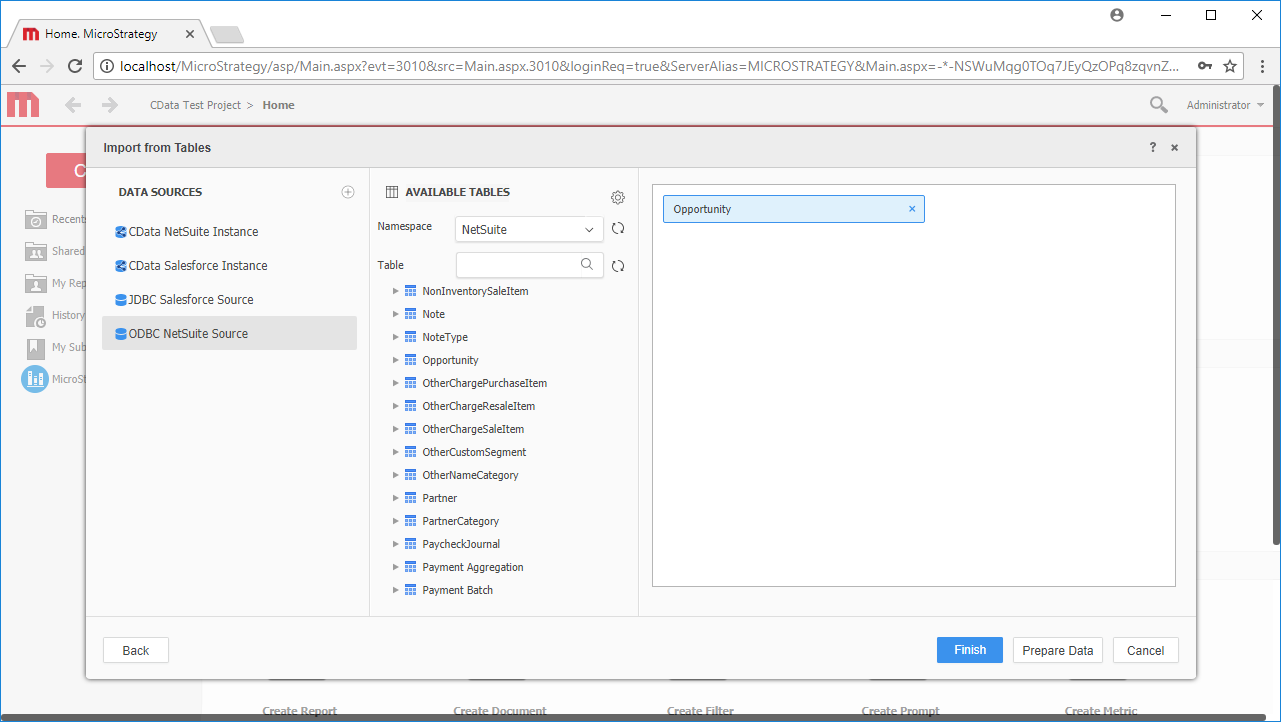The image size is (1281, 722).
Task: Open Shared Reports from the sidebar icon
Action: [x=36, y=251]
